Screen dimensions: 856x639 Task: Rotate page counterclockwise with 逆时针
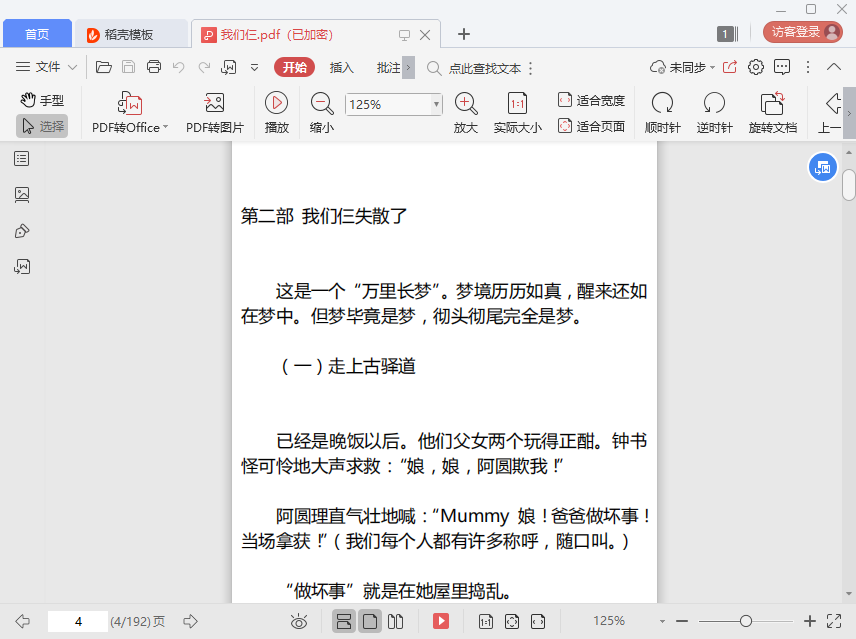(714, 103)
